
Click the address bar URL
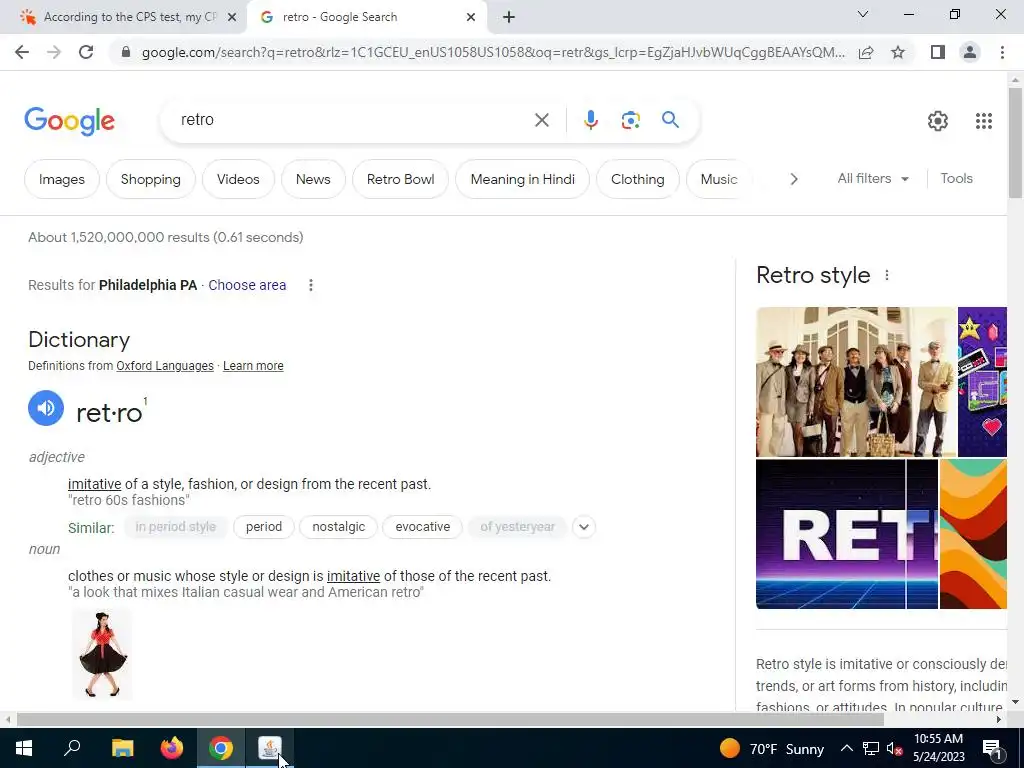(493, 52)
